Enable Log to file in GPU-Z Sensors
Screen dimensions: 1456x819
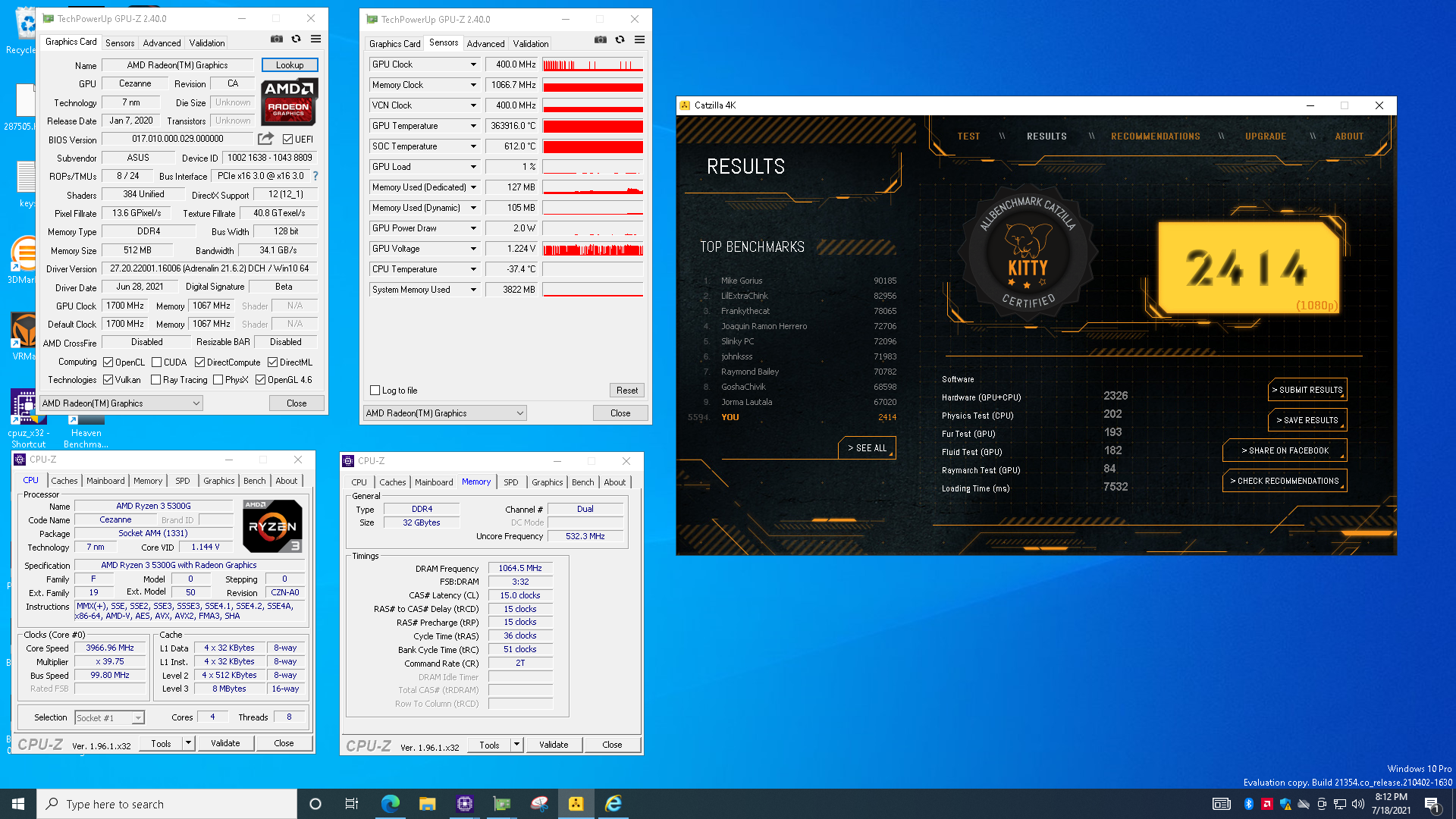(x=375, y=391)
